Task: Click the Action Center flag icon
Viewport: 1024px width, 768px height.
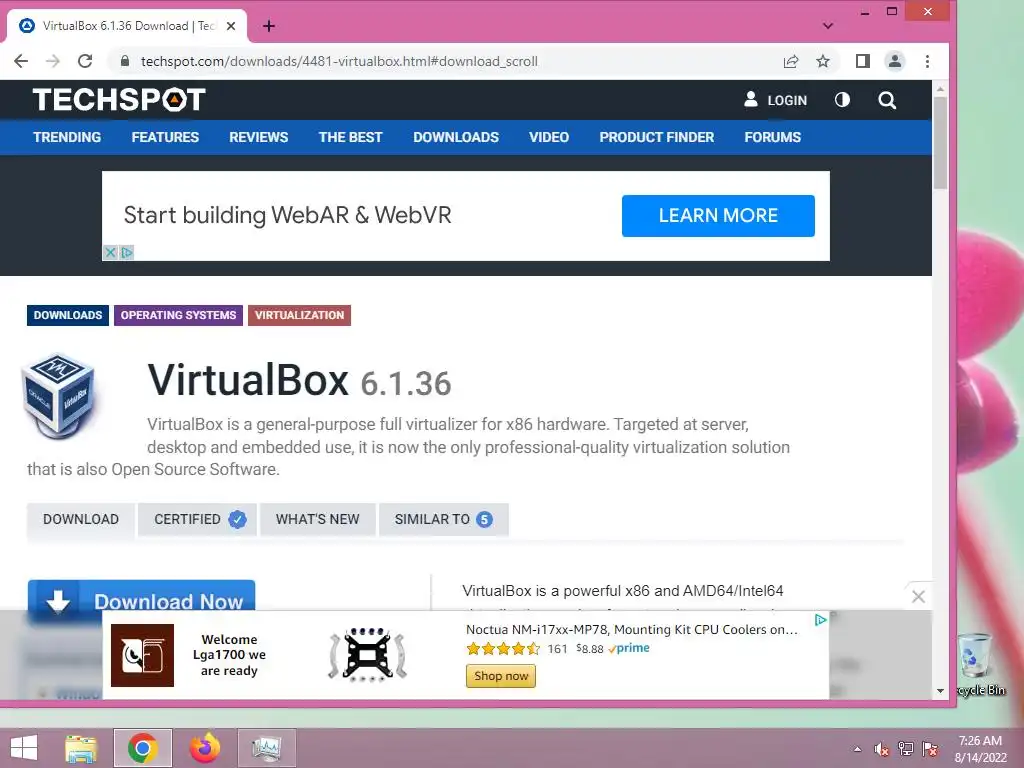Action: tap(930, 749)
